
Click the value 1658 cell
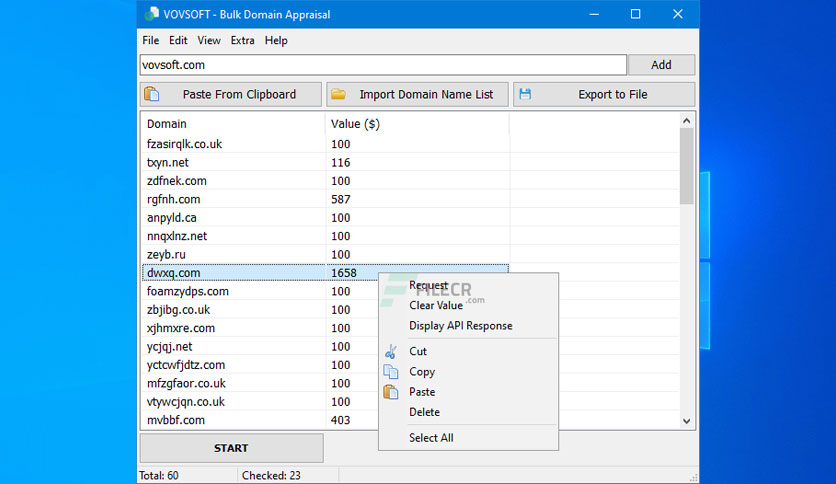point(344,273)
